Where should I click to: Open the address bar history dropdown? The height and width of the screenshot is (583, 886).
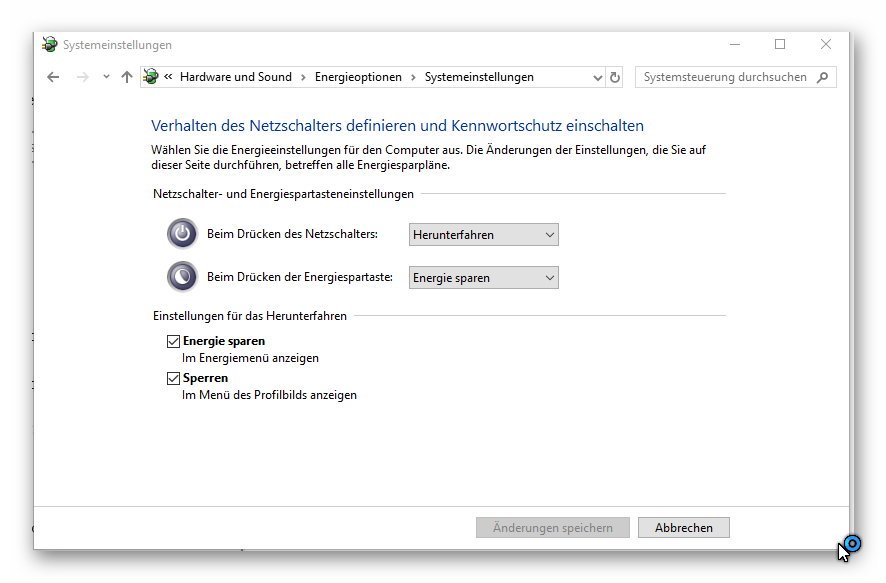pos(597,77)
